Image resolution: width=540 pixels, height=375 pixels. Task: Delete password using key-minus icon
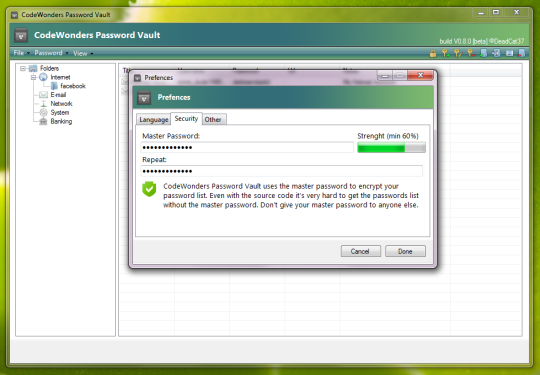tap(471, 53)
